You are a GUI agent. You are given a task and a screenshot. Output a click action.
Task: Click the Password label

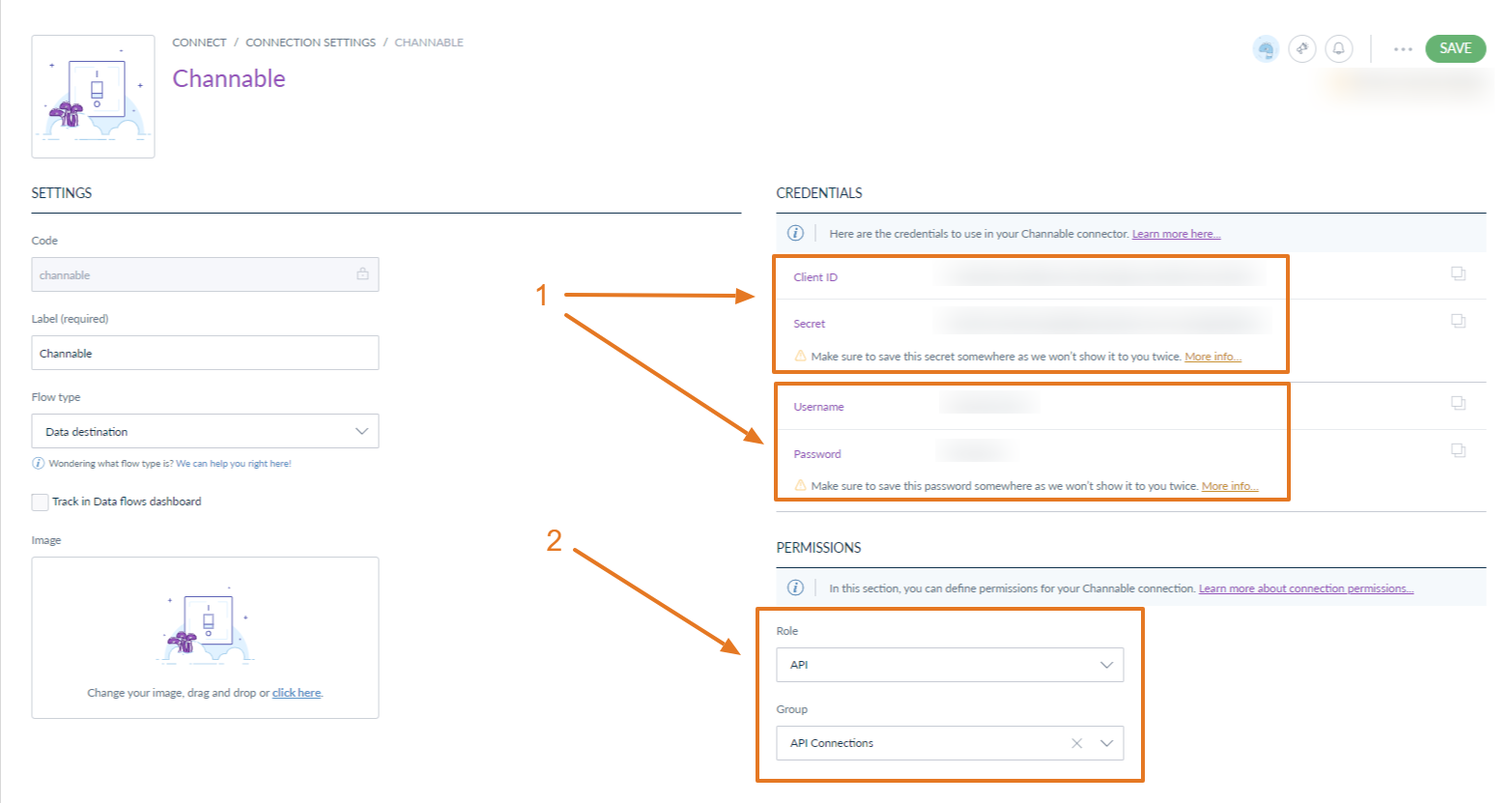[x=817, y=454]
